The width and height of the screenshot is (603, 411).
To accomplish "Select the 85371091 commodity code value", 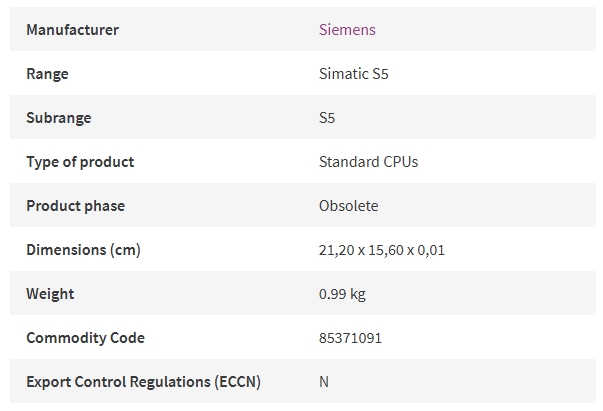I will coord(350,338).
